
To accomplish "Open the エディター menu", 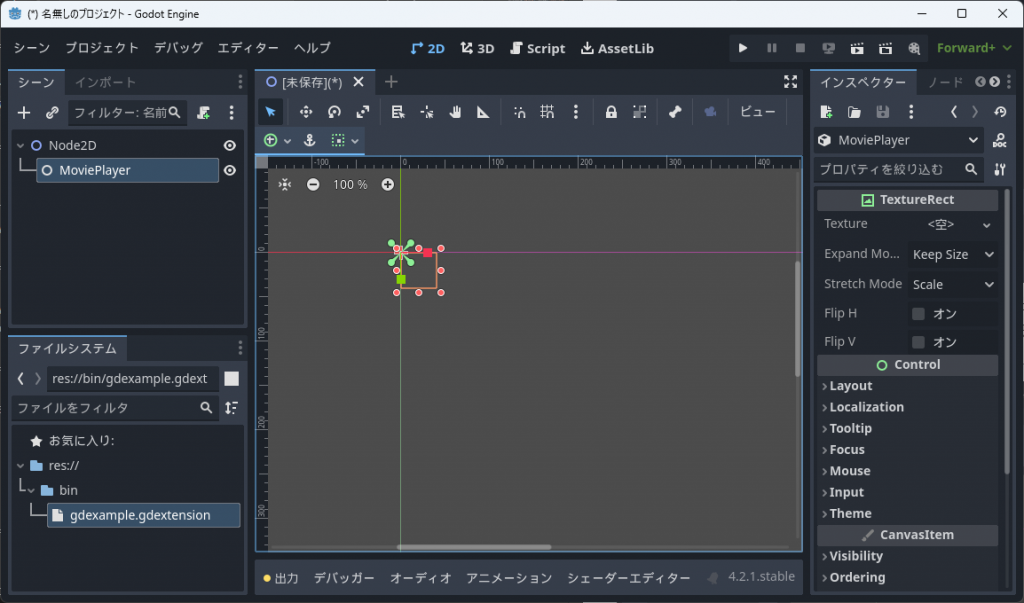I will coord(248,48).
